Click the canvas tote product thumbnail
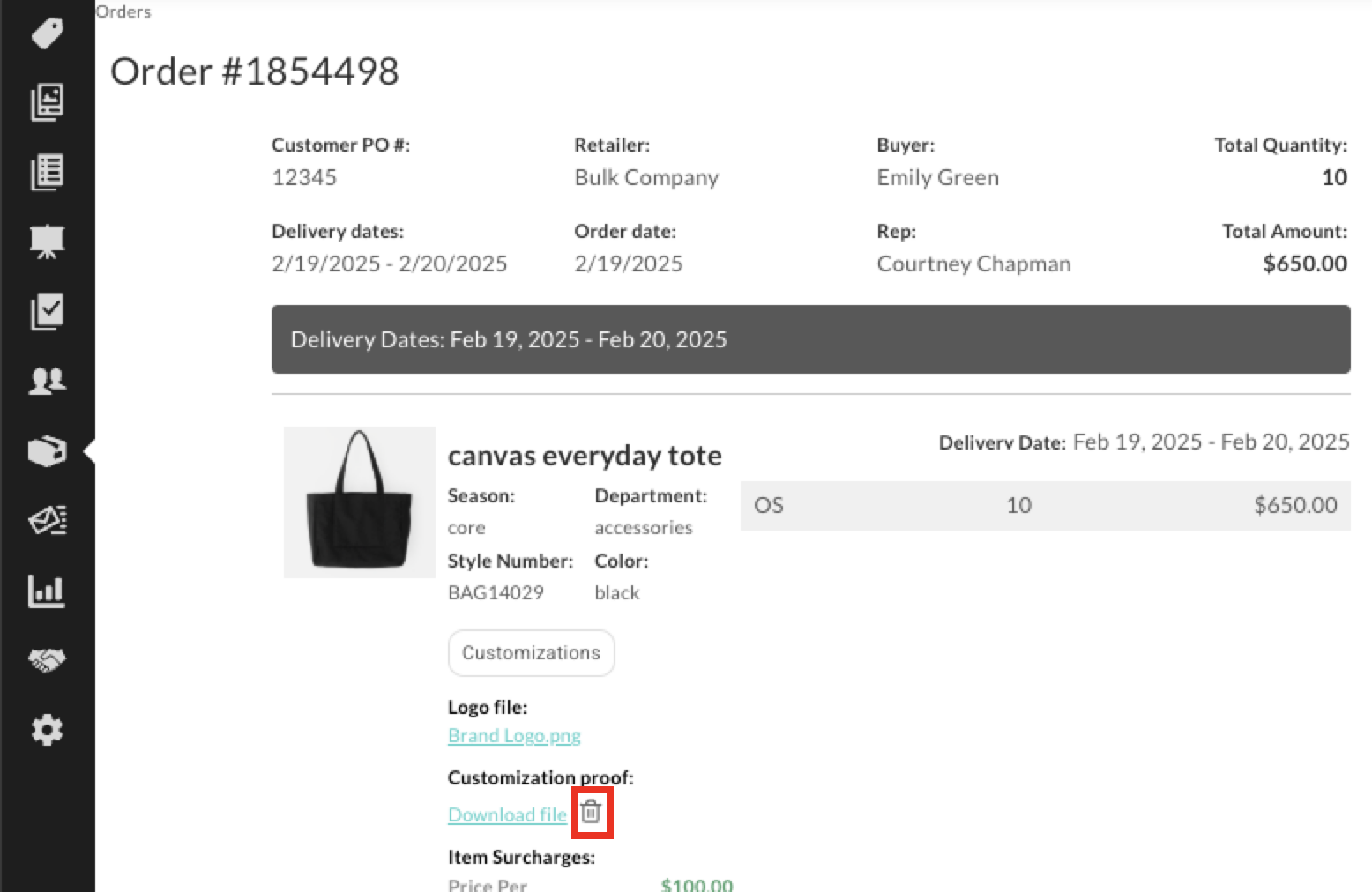 tap(360, 502)
